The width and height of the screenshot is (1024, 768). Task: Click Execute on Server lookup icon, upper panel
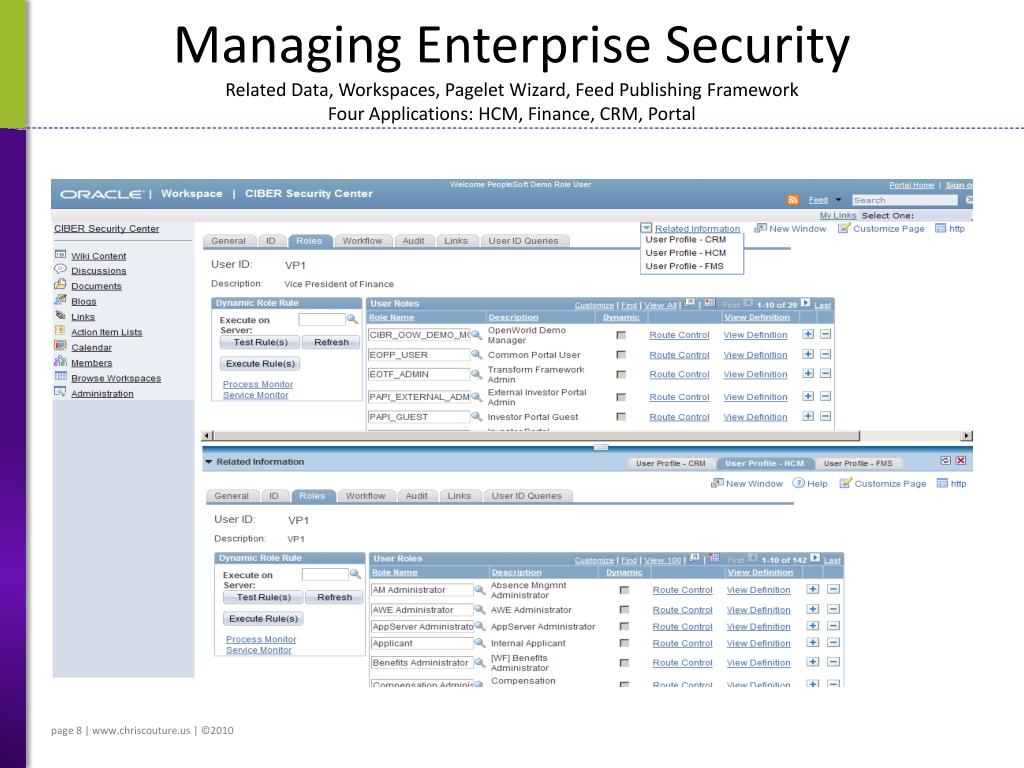(x=352, y=319)
